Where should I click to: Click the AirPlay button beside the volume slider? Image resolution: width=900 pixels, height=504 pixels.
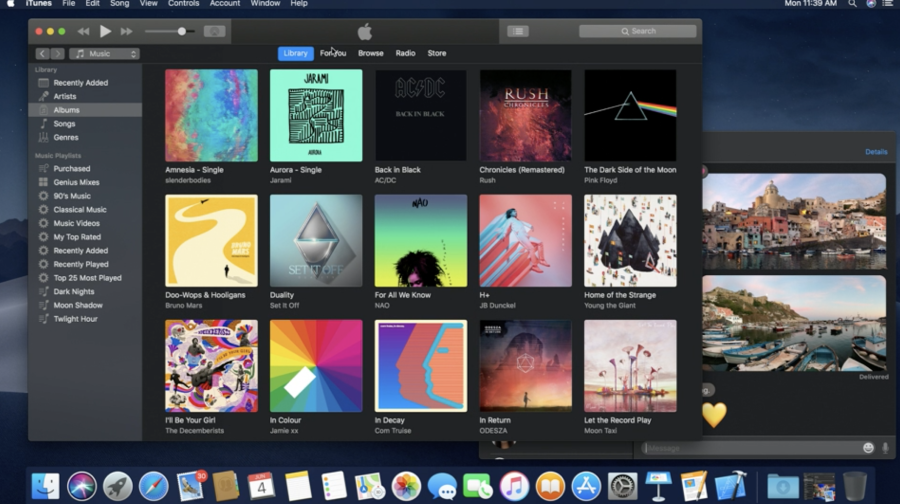click(x=214, y=31)
